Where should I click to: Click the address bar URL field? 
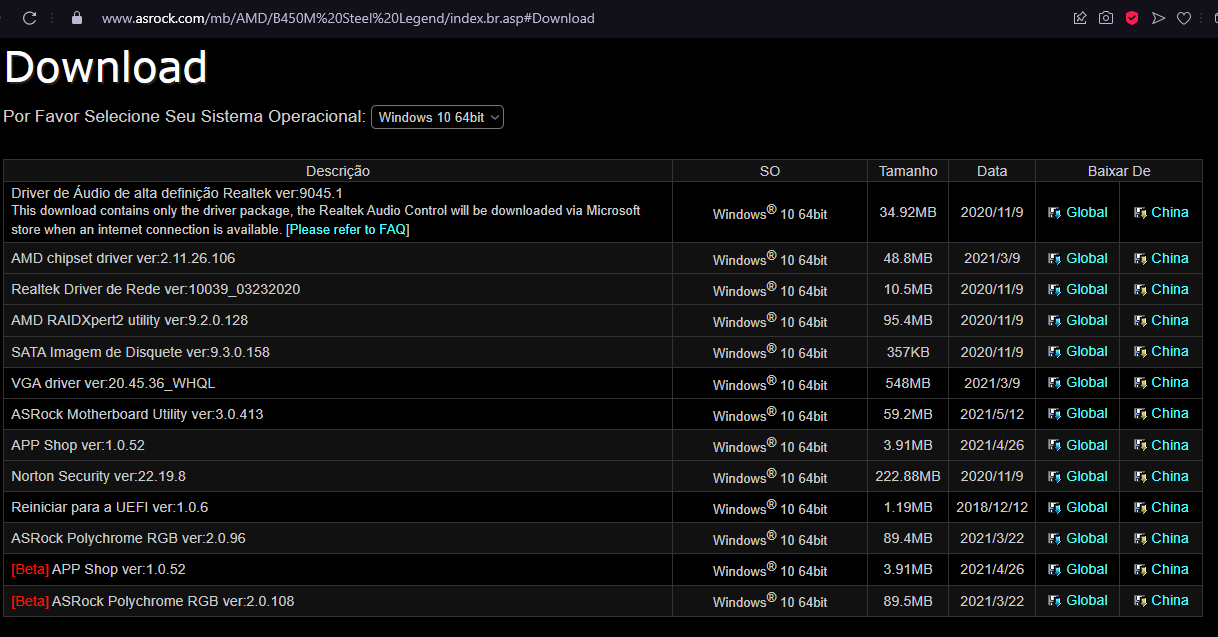348,18
